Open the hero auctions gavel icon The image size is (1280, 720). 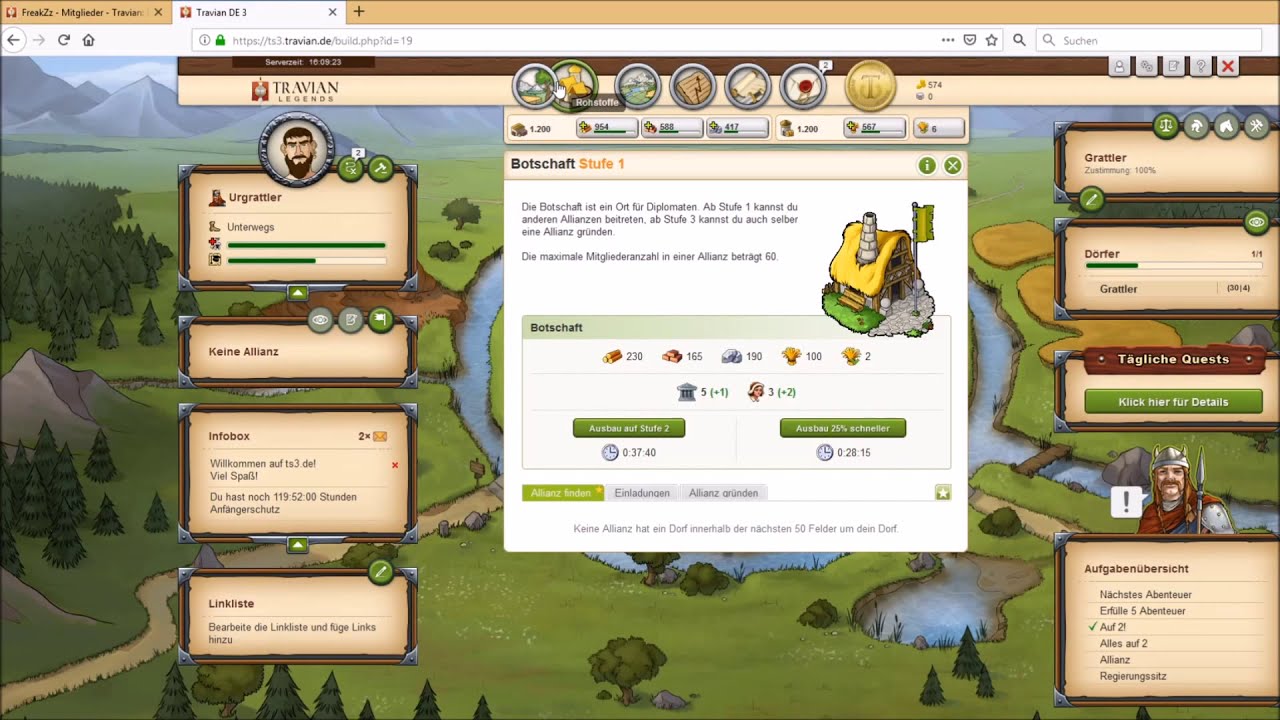coord(380,168)
